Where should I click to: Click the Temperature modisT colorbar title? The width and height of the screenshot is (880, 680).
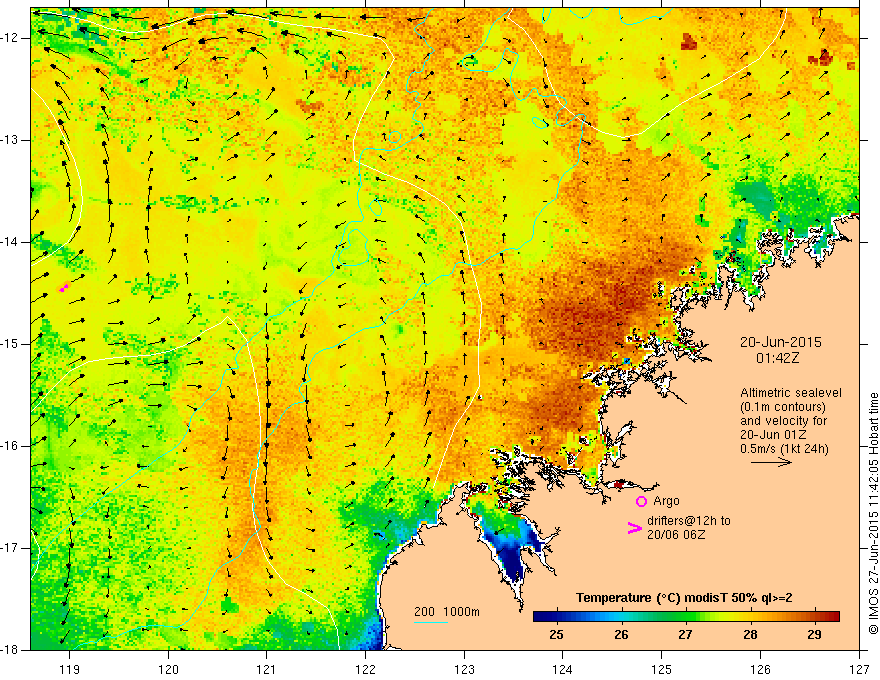pyautogui.click(x=684, y=598)
